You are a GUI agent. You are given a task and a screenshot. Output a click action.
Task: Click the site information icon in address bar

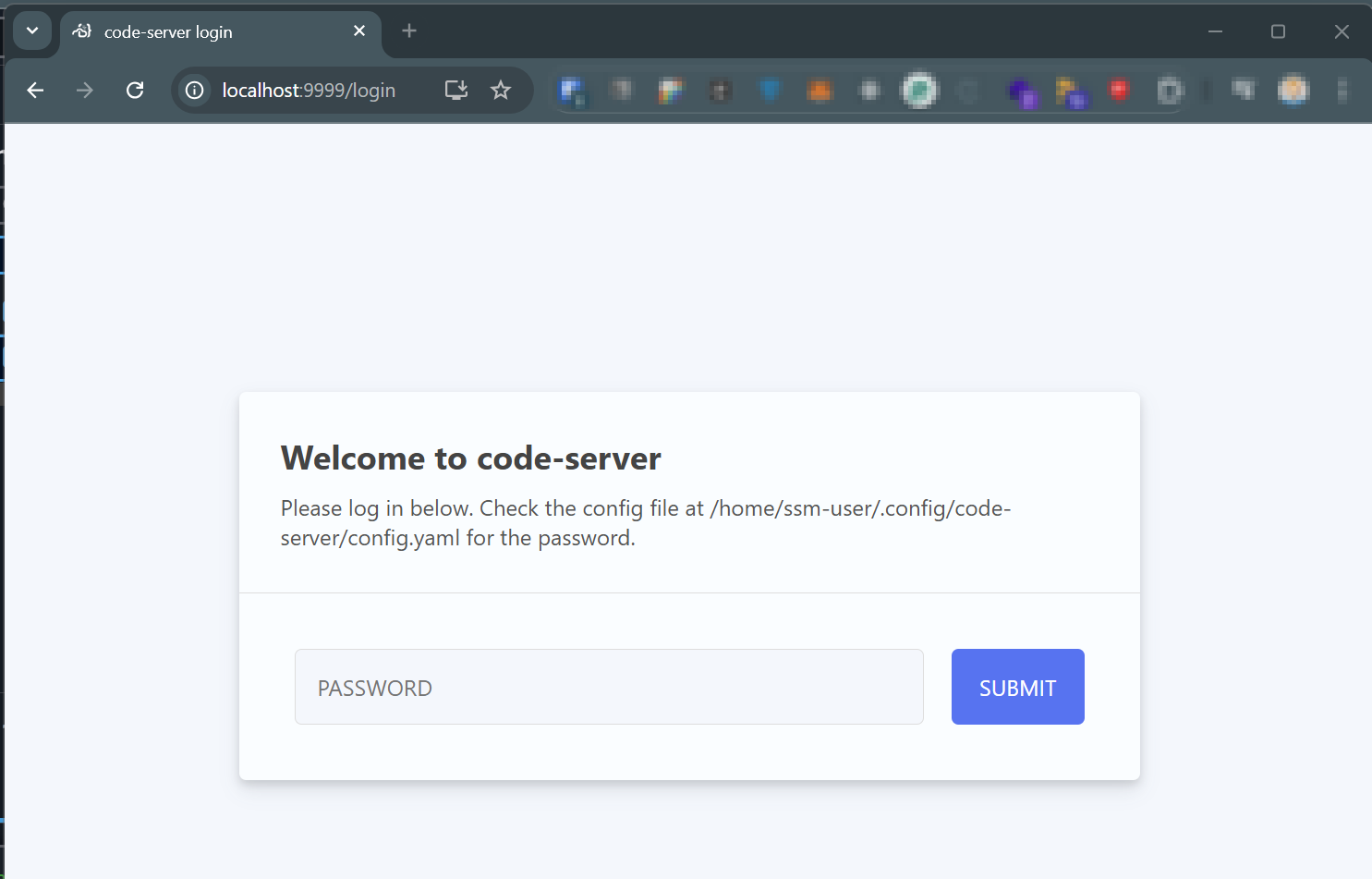[x=194, y=90]
